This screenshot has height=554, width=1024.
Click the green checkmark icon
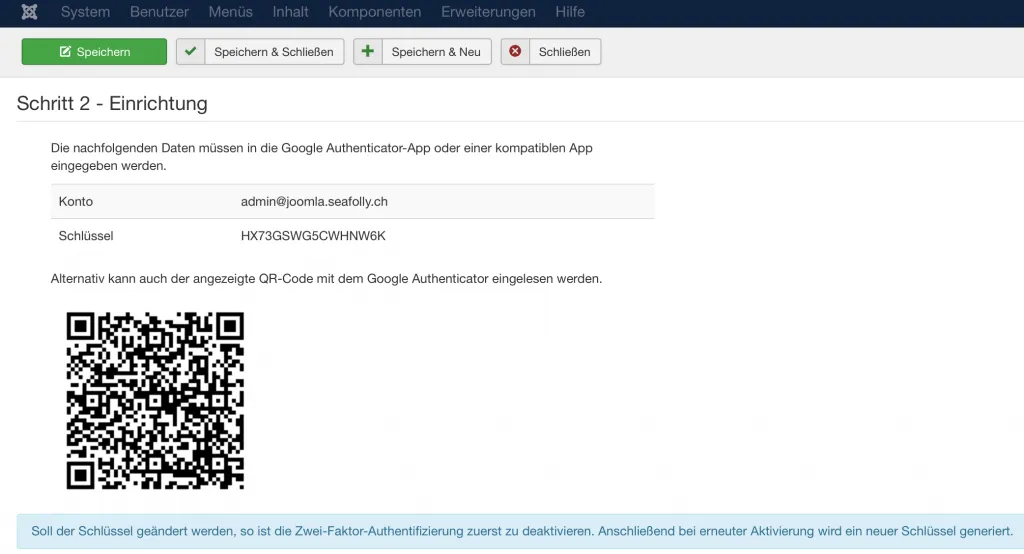click(x=191, y=52)
